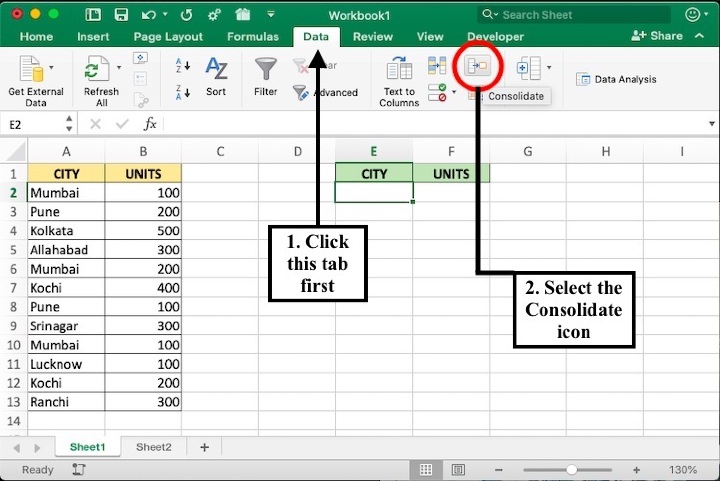The width and height of the screenshot is (720, 481).
Task: Click the zoom slider handle
Action: (571, 470)
